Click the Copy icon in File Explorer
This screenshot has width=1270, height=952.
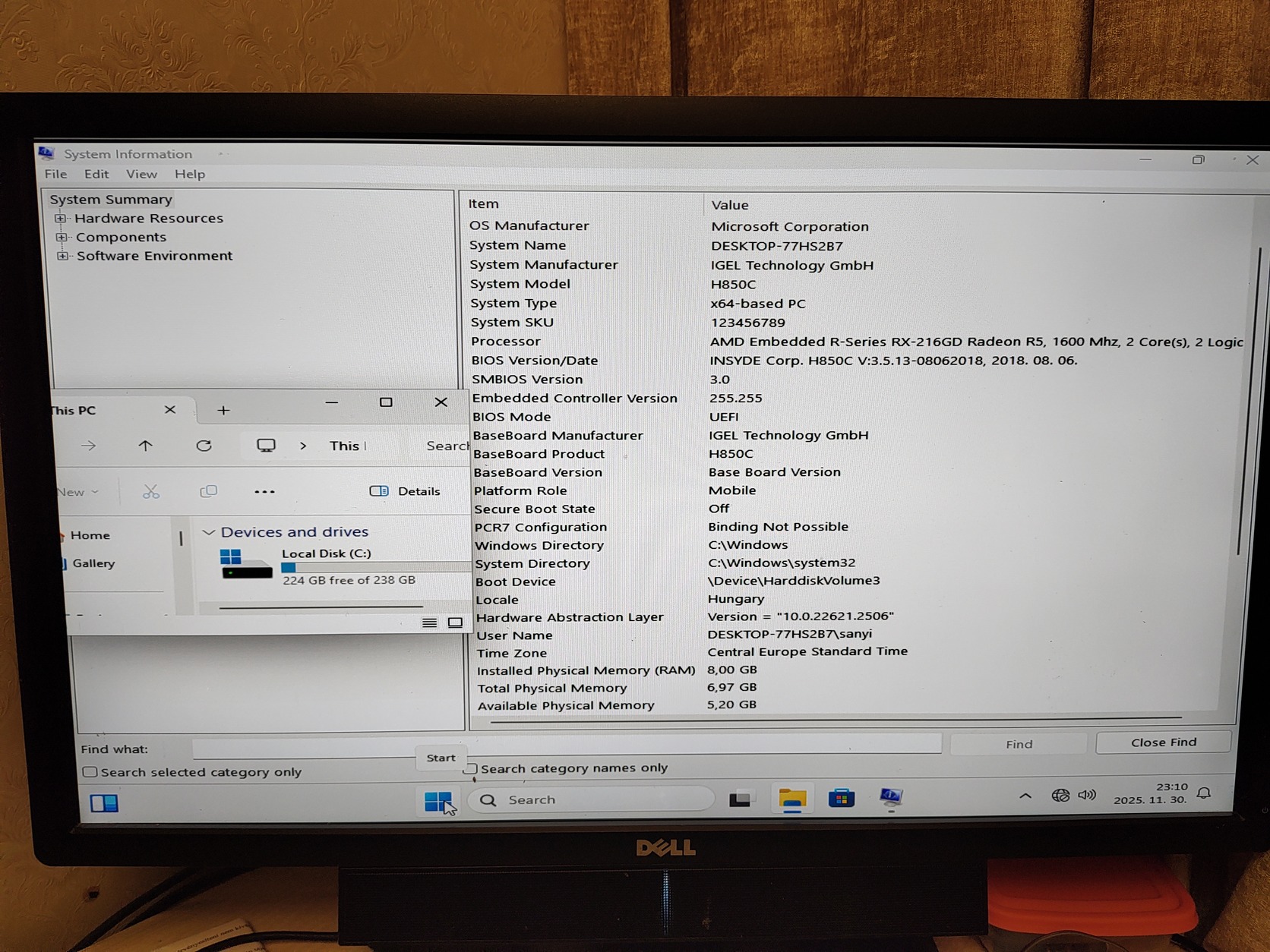click(x=208, y=492)
